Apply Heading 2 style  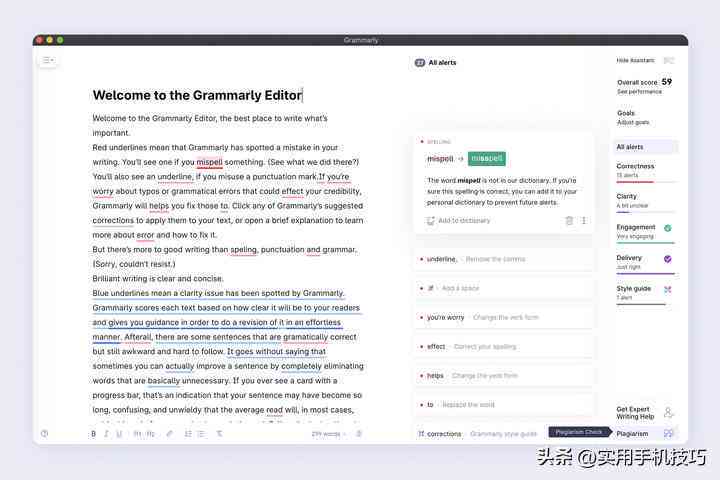click(151, 434)
